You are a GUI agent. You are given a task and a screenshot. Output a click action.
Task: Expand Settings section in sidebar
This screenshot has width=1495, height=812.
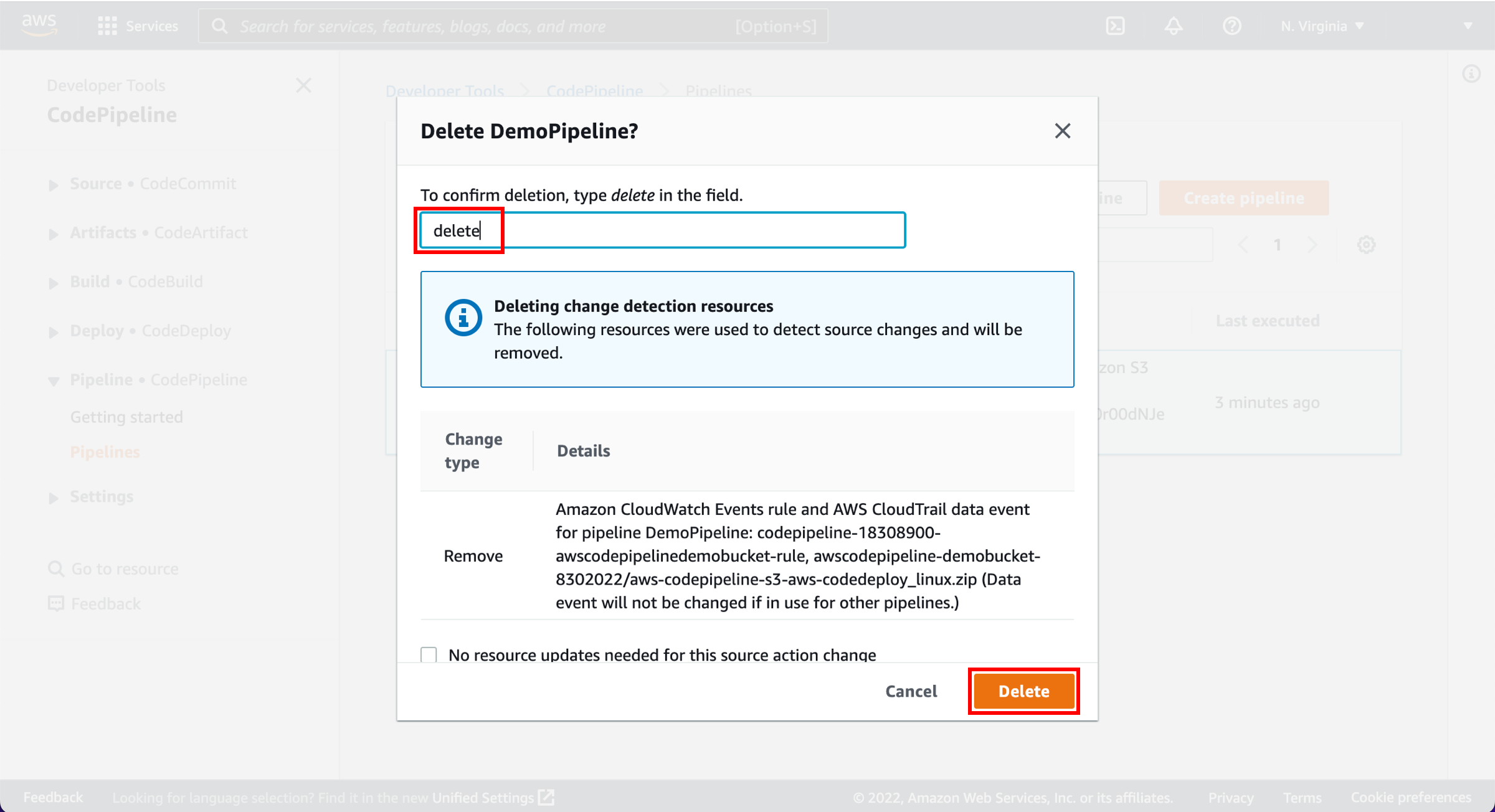54,498
